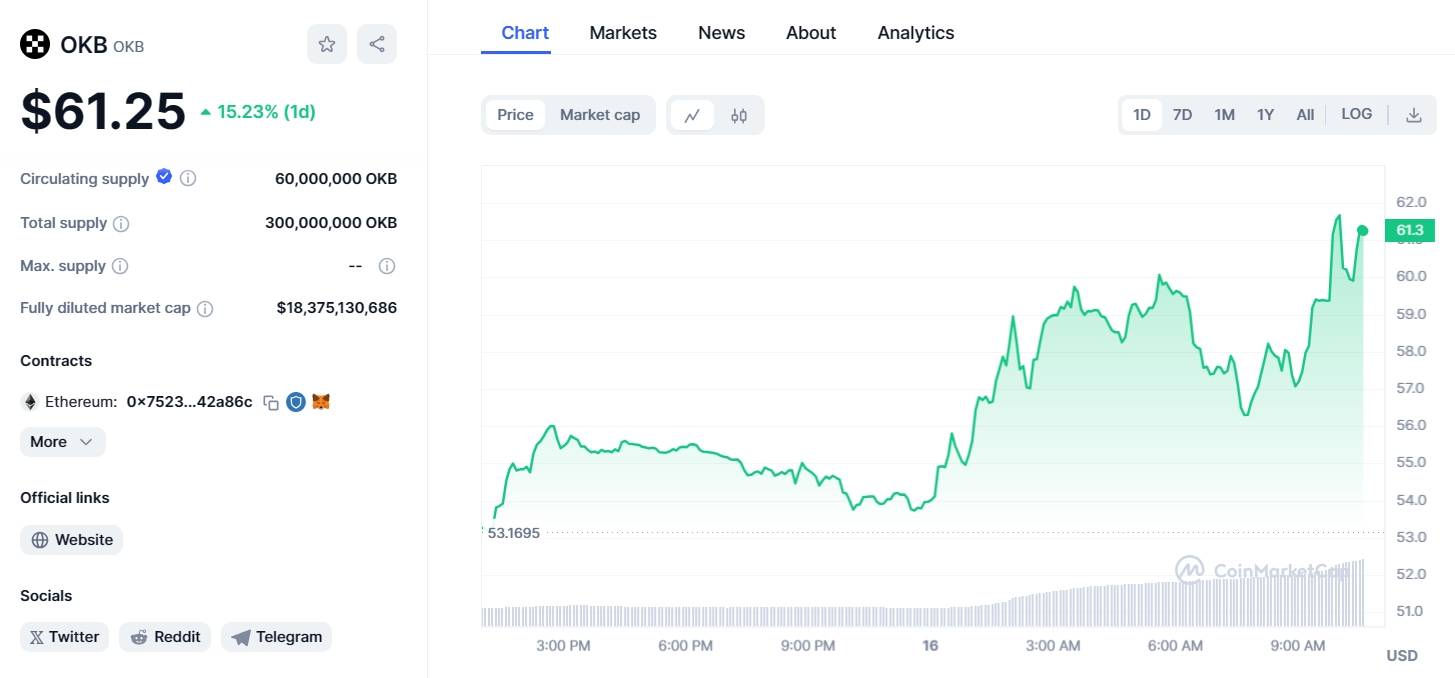Click the MetaMask fox icon
The height and width of the screenshot is (678, 1455).
[321, 402]
